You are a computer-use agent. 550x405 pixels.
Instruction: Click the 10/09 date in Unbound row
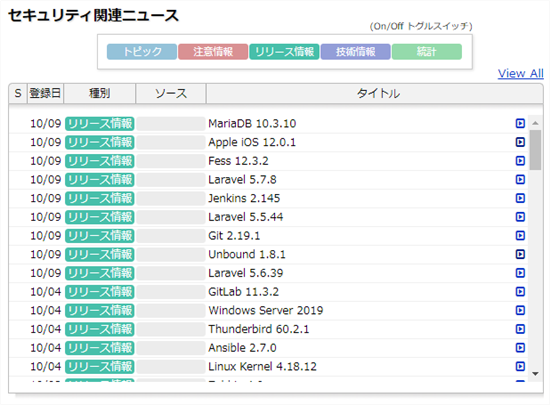[46, 254]
